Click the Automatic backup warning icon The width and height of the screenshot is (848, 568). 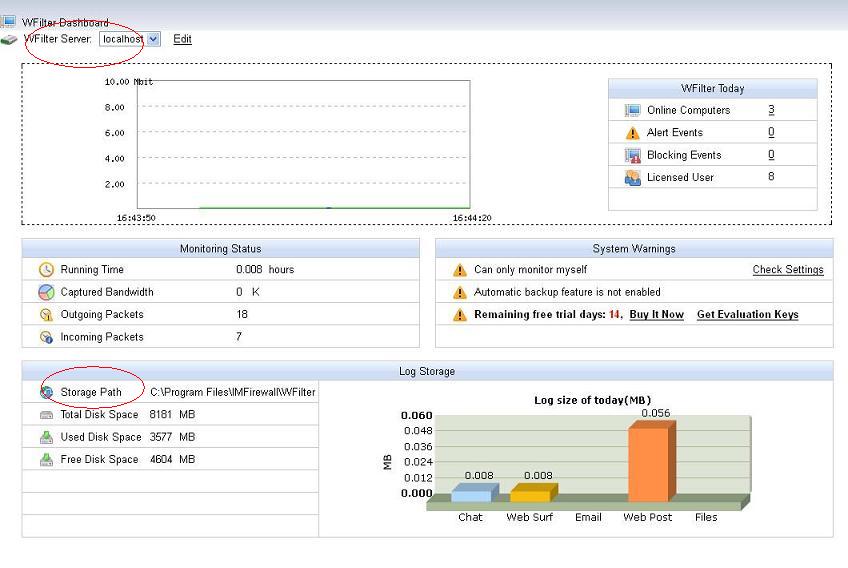click(x=460, y=293)
